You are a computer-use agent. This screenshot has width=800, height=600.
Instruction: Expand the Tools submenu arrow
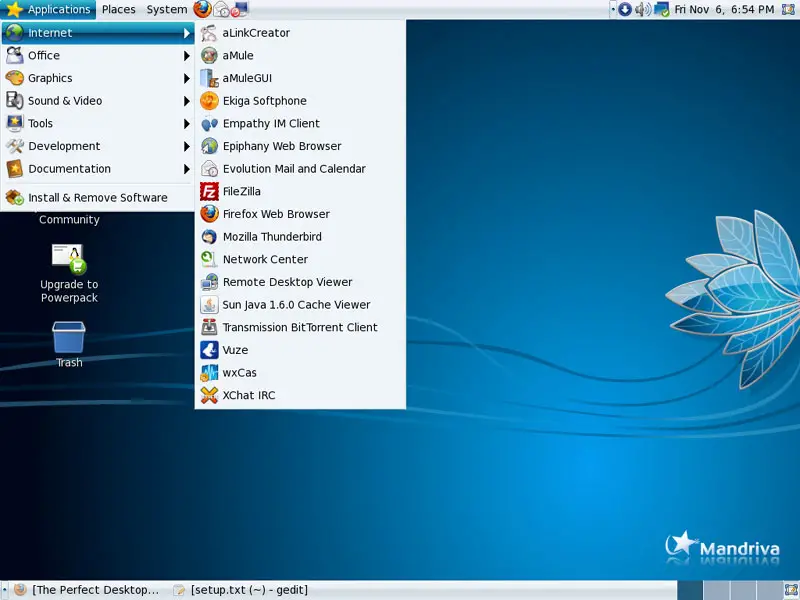tap(187, 123)
